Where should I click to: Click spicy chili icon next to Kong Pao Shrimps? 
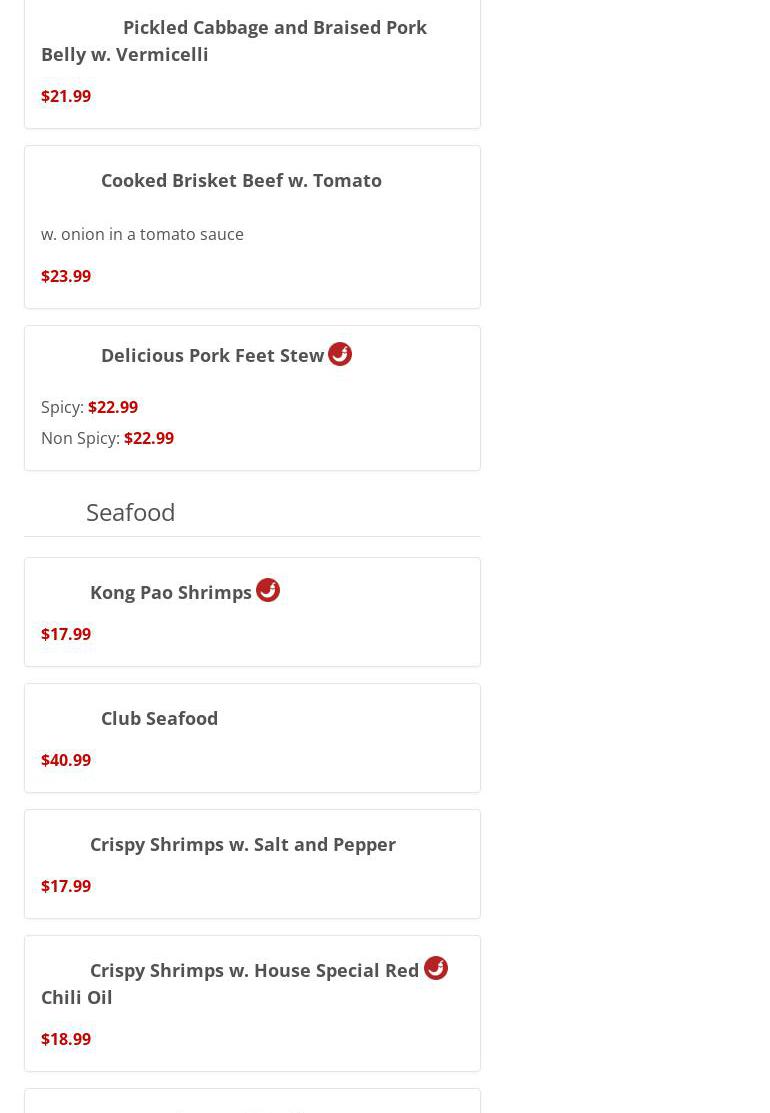(x=268, y=590)
